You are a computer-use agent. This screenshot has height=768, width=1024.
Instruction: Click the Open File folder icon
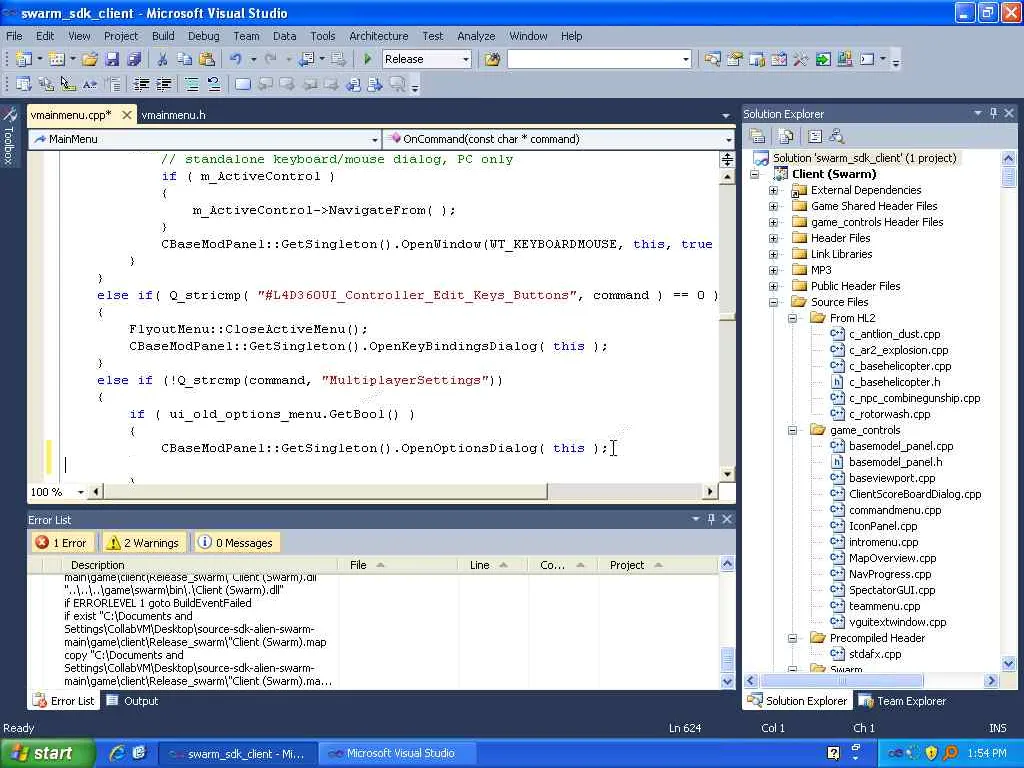[x=89, y=59]
